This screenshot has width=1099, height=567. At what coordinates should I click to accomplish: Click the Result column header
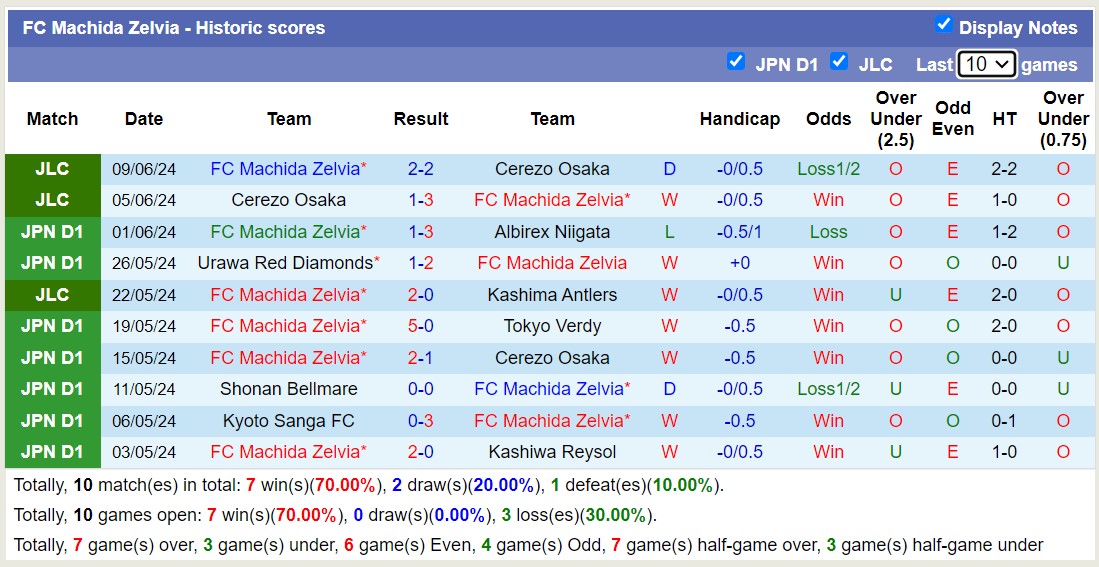421,119
